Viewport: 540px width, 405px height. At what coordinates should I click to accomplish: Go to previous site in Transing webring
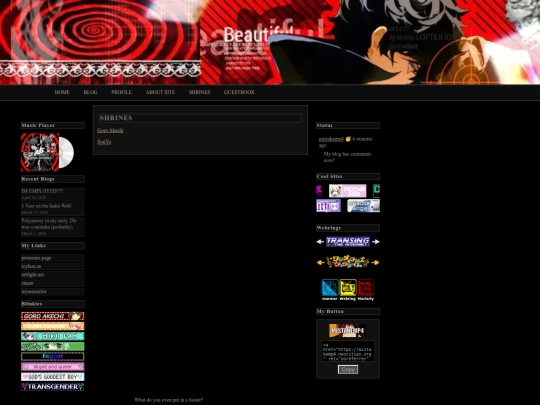(320, 242)
